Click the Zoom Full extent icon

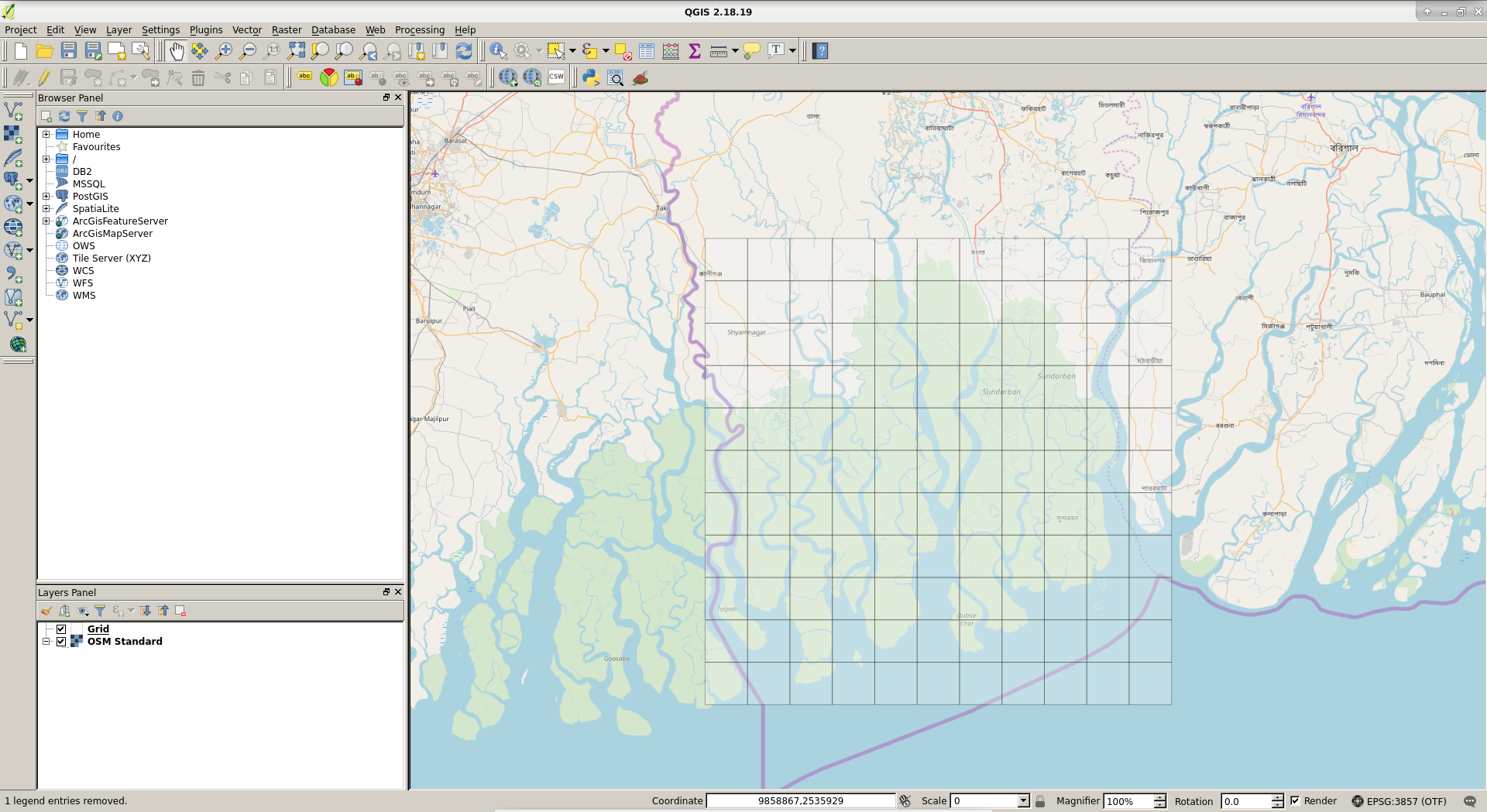point(296,51)
